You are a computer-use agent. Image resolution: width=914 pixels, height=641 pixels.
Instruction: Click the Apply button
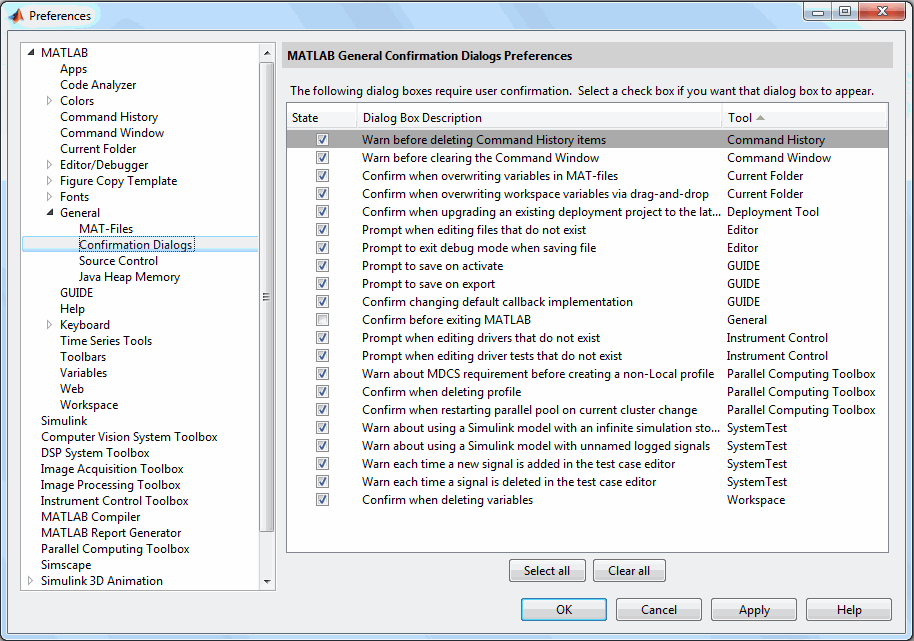[x=754, y=610]
